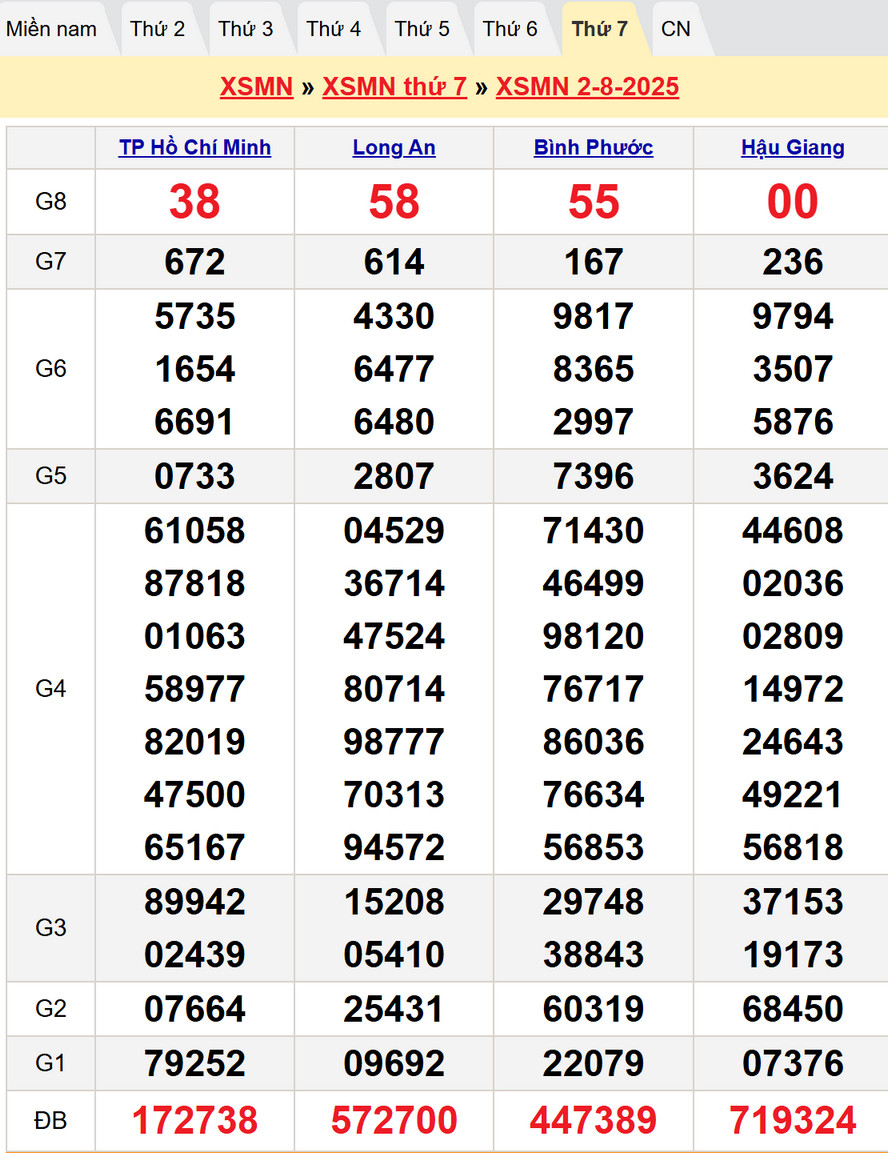Visit the Hậu Giang province link
Screen dimensions: 888x1153
click(x=792, y=148)
